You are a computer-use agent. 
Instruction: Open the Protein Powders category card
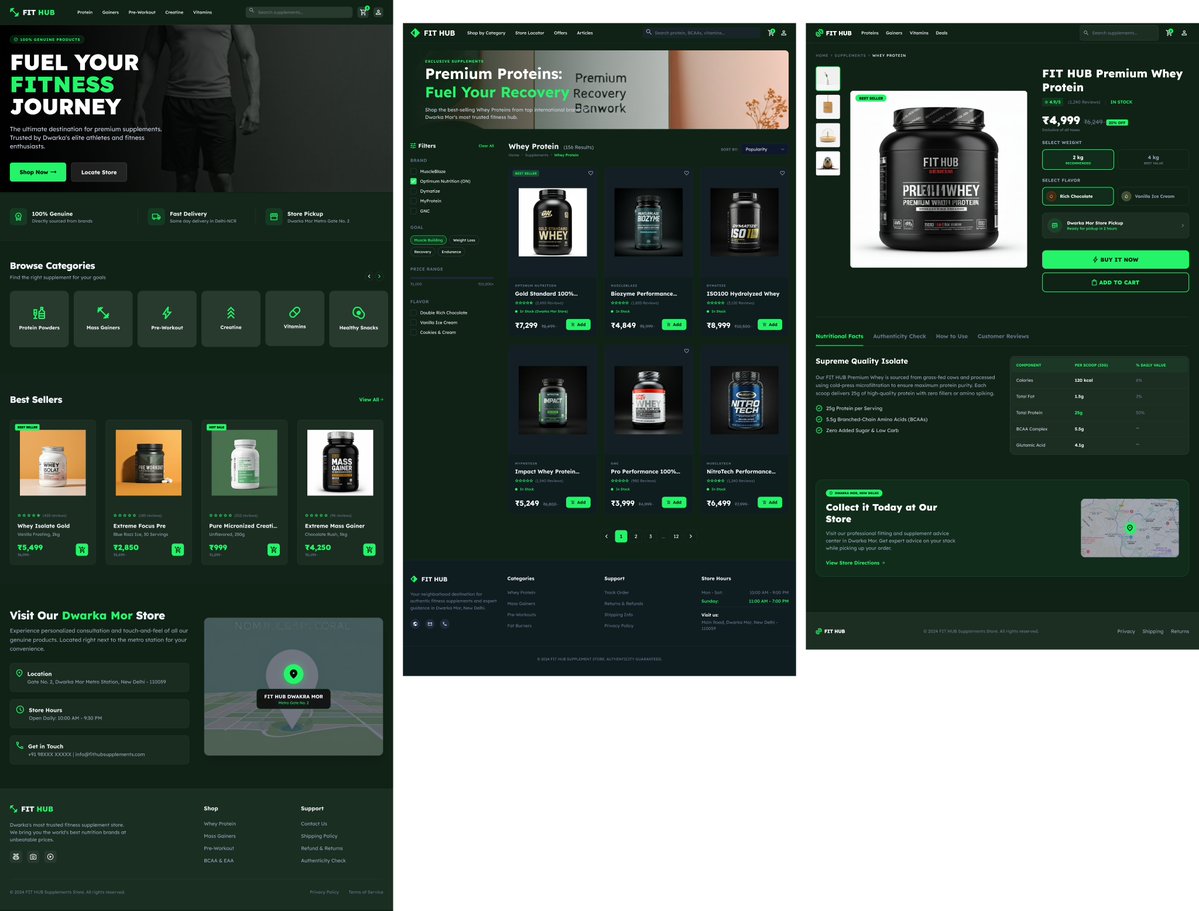tap(39, 318)
